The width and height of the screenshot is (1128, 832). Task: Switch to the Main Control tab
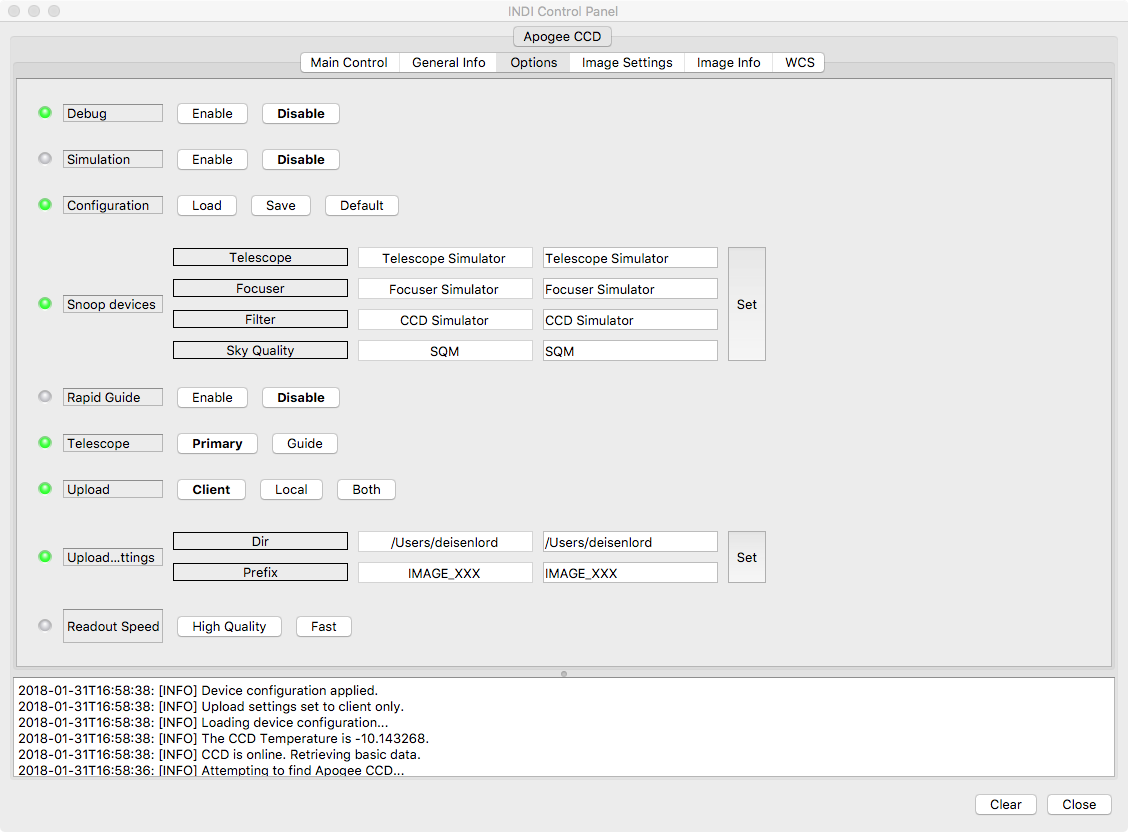point(349,63)
